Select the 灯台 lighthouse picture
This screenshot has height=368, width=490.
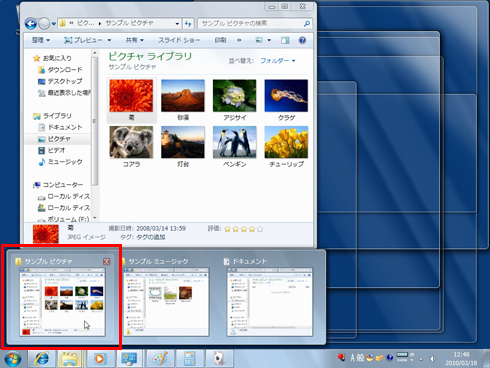click(x=183, y=146)
